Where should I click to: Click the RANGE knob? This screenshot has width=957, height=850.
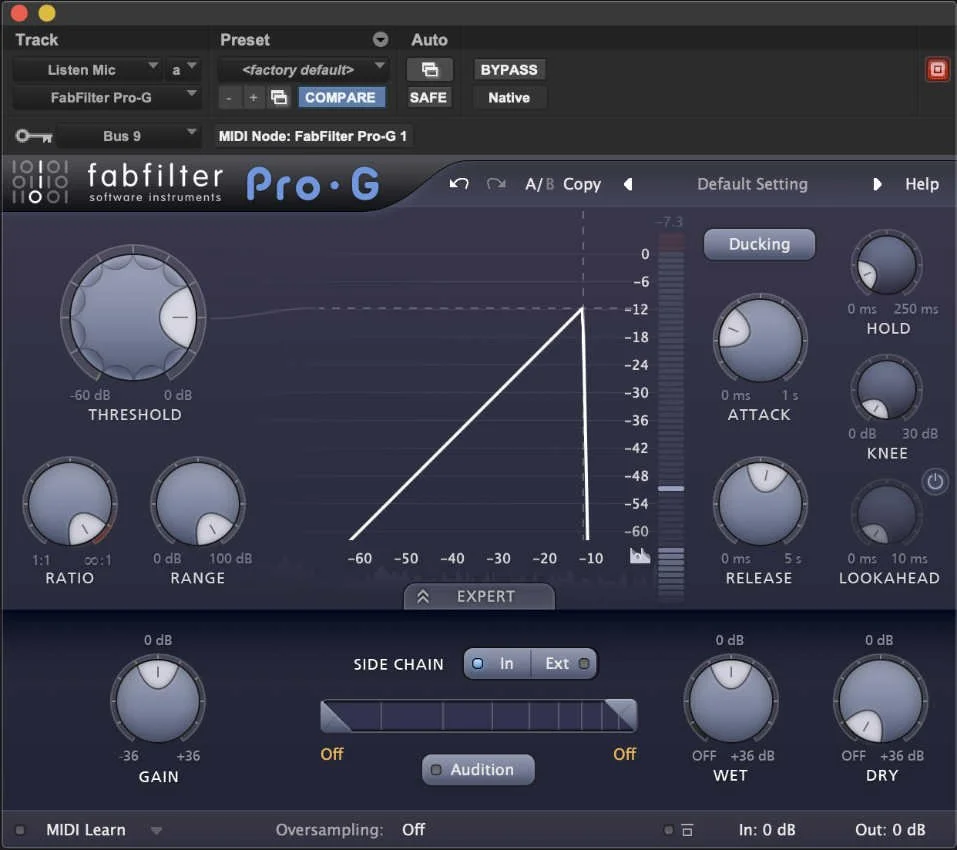(x=198, y=504)
